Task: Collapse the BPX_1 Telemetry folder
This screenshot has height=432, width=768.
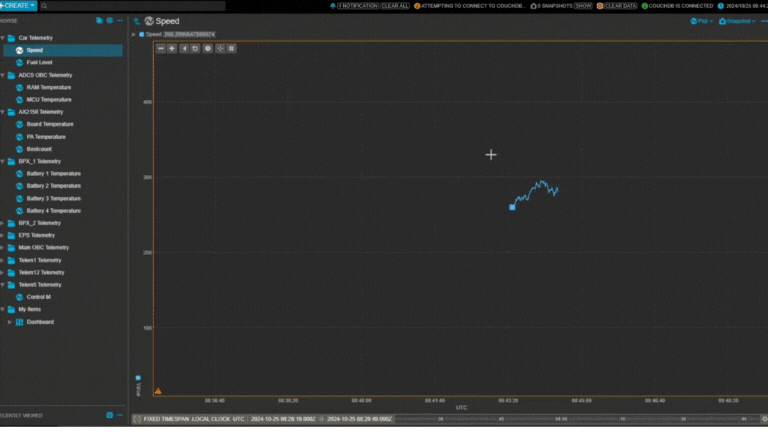Action: pyautogui.click(x=3, y=161)
